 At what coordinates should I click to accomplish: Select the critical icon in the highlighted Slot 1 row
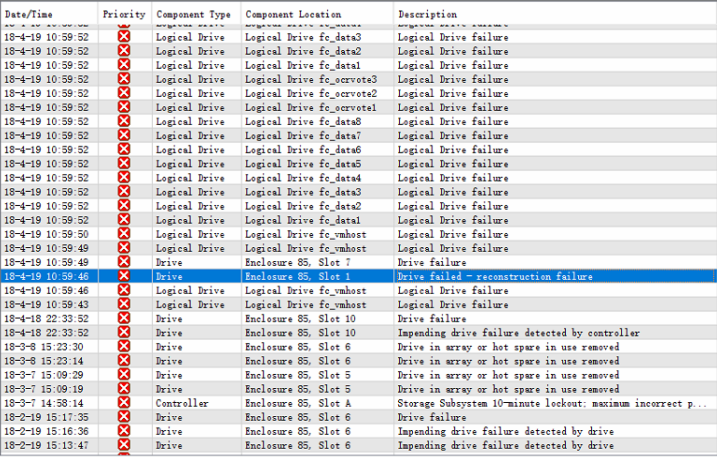point(124,276)
